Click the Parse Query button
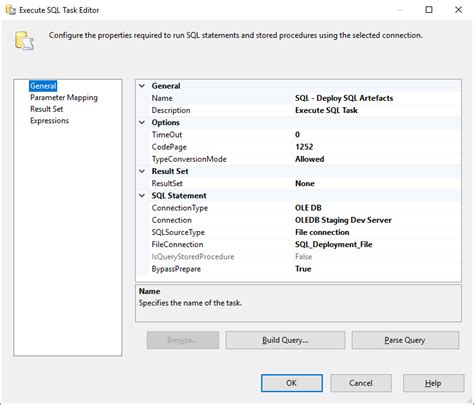Viewport: 474px width, 405px height. pos(405,340)
